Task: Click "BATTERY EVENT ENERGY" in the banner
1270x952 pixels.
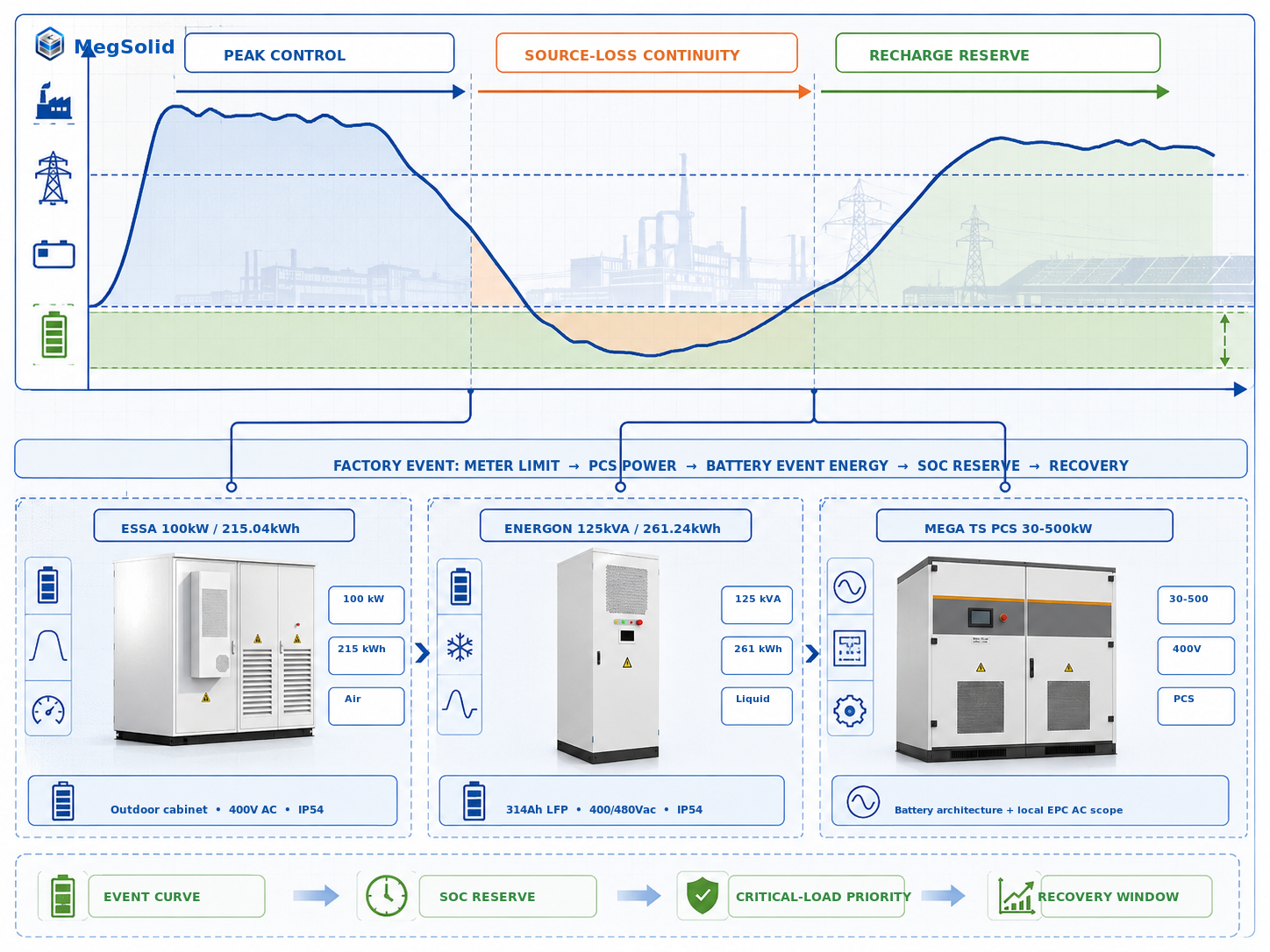Action: [797, 465]
